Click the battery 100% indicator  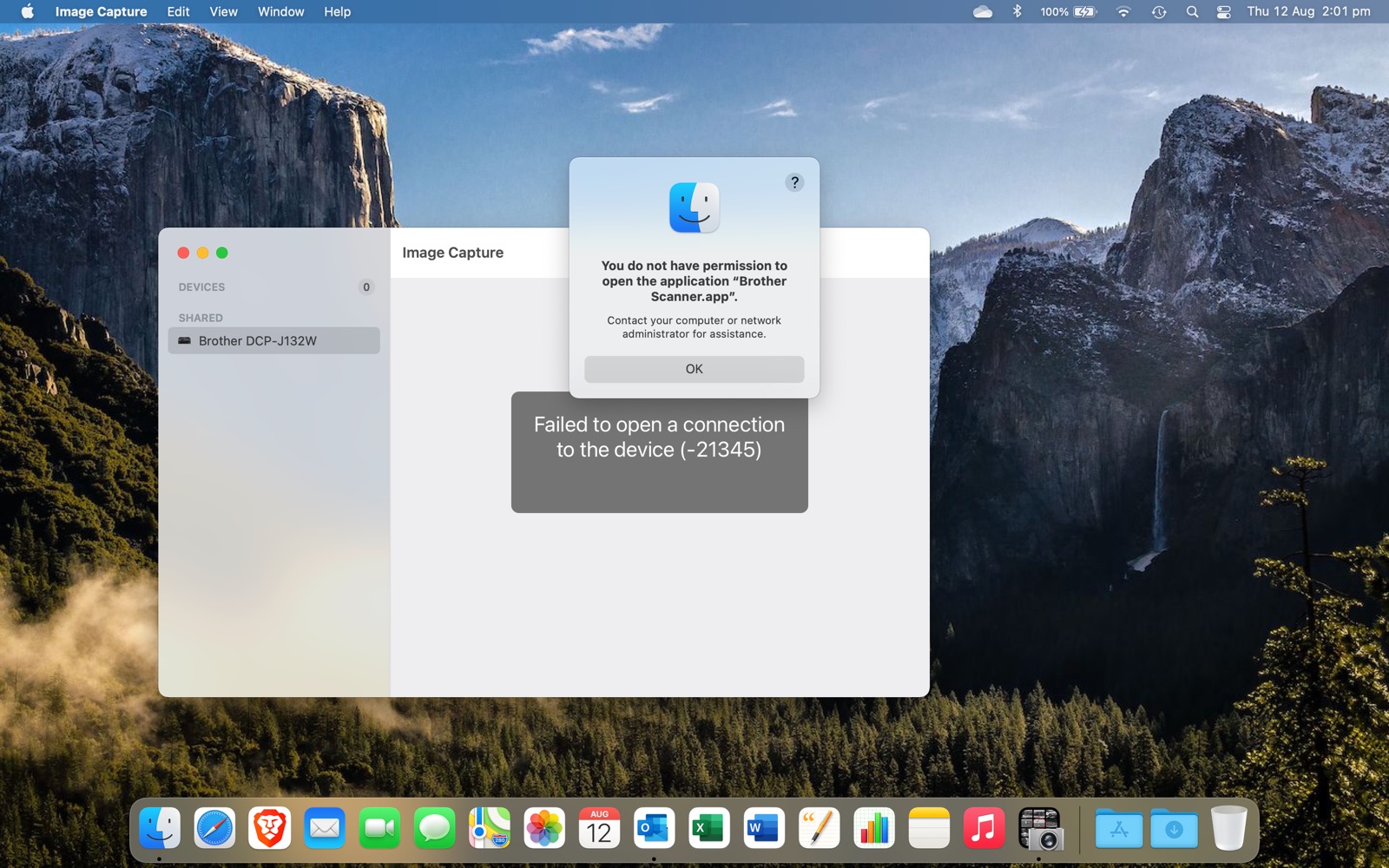point(1069,11)
